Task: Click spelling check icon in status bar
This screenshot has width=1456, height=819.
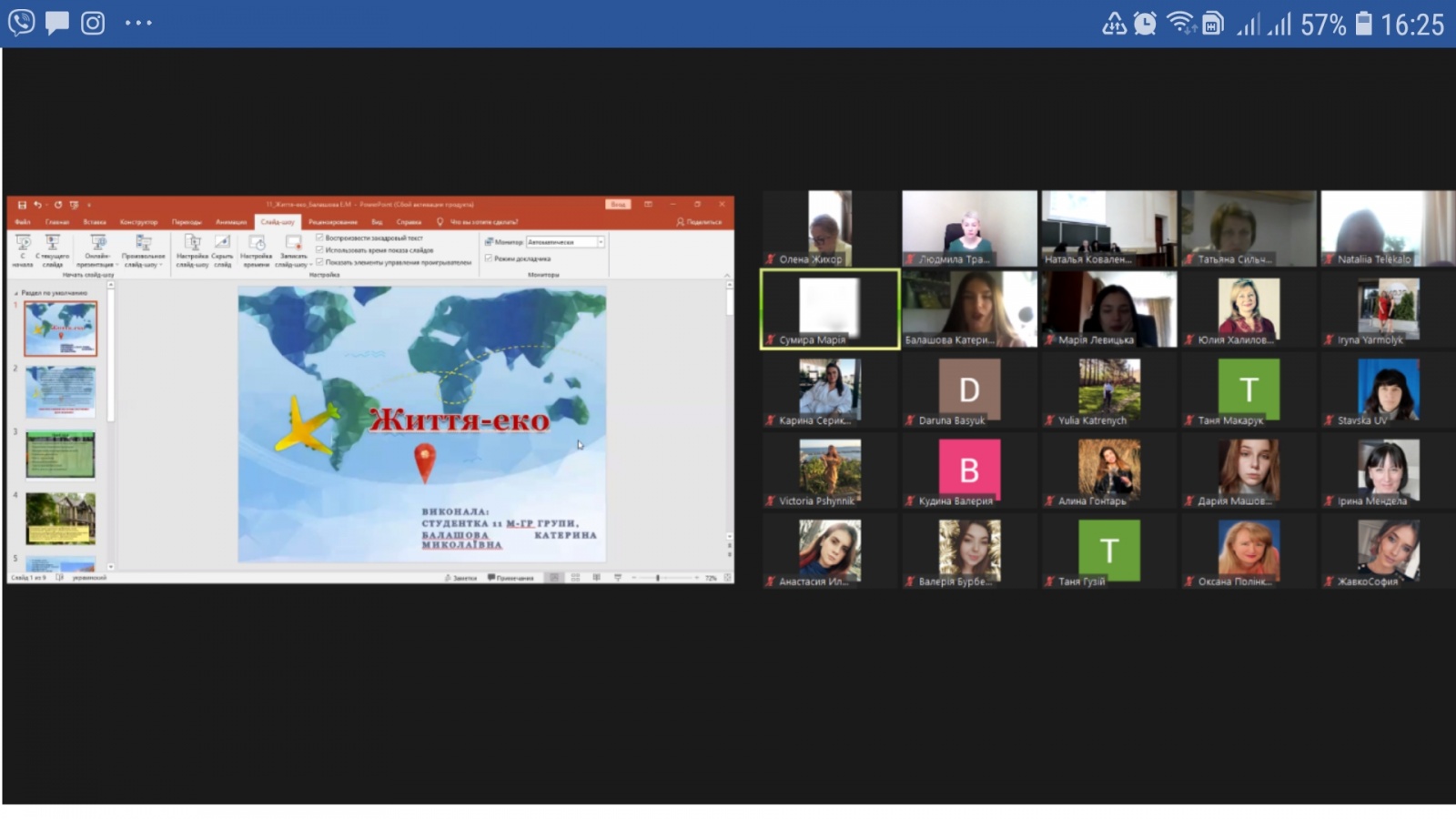Action: click(x=60, y=578)
